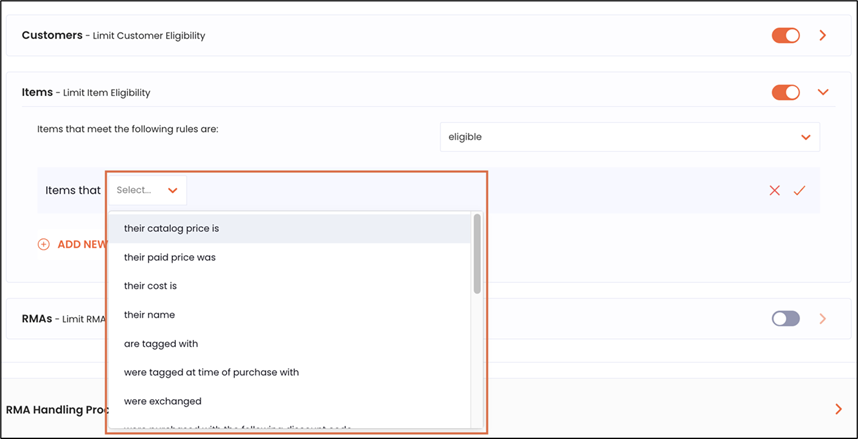This screenshot has width=858, height=439.
Task: Click the dropdown list scrollbar
Action: click(x=477, y=255)
